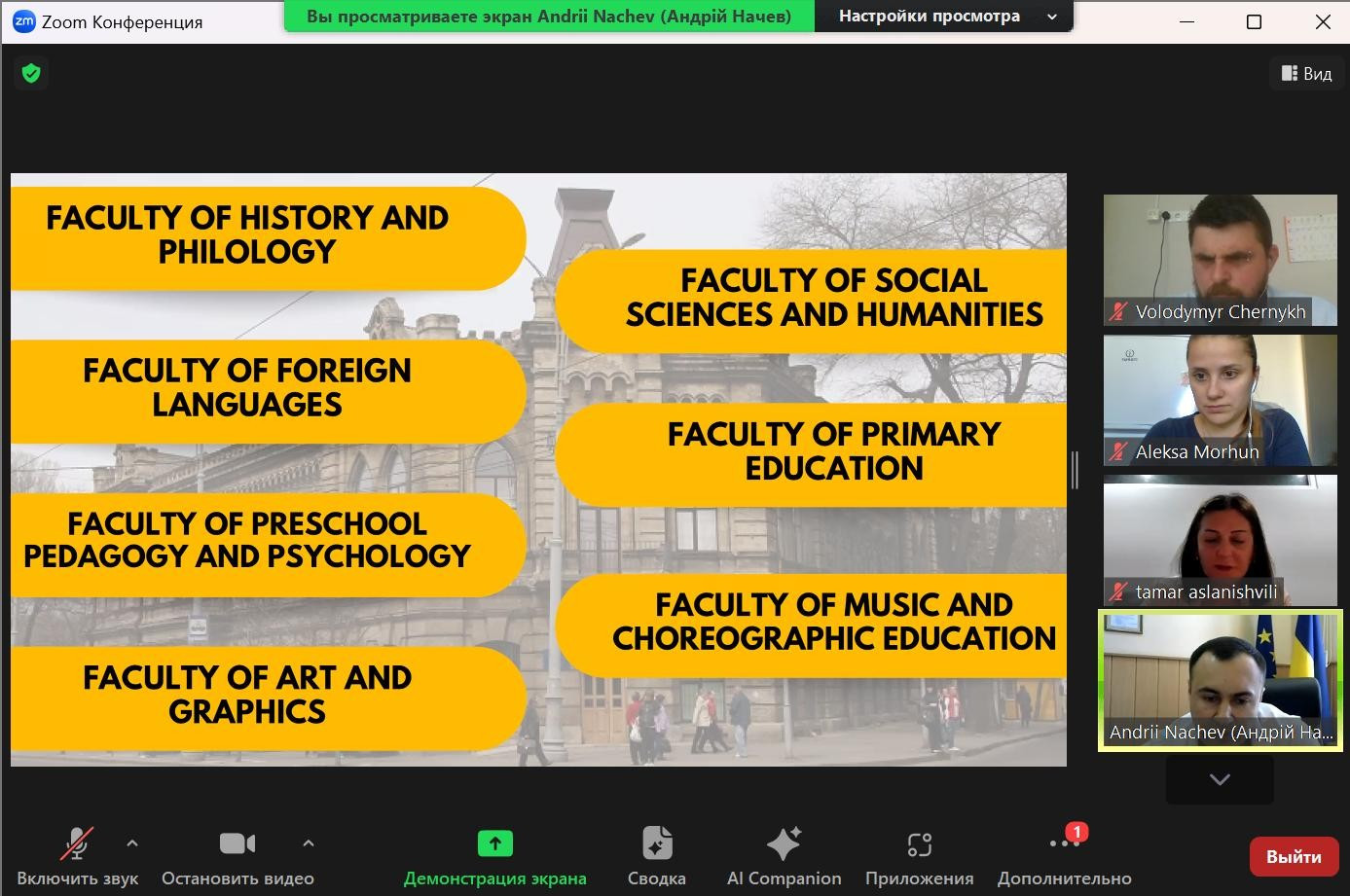This screenshot has width=1350, height=896.
Task: Open the Summary (Сводка) tool
Action: point(656,856)
